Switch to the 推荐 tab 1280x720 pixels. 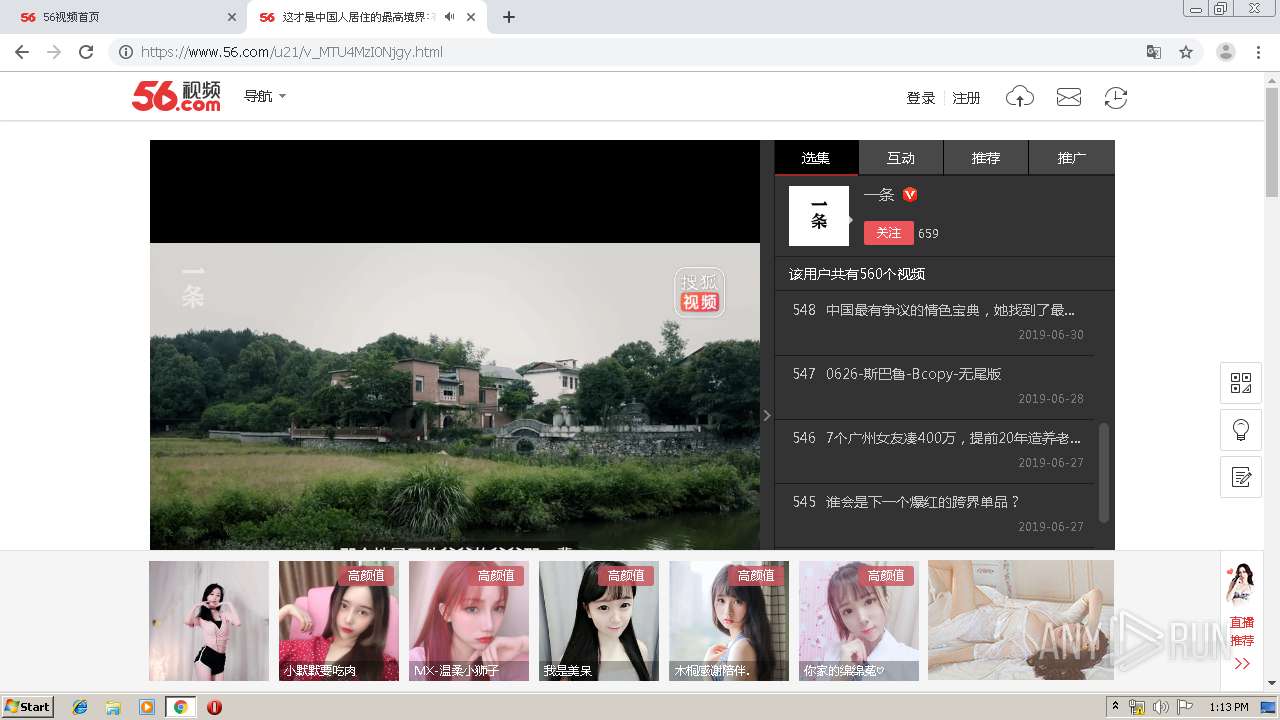[986, 158]
